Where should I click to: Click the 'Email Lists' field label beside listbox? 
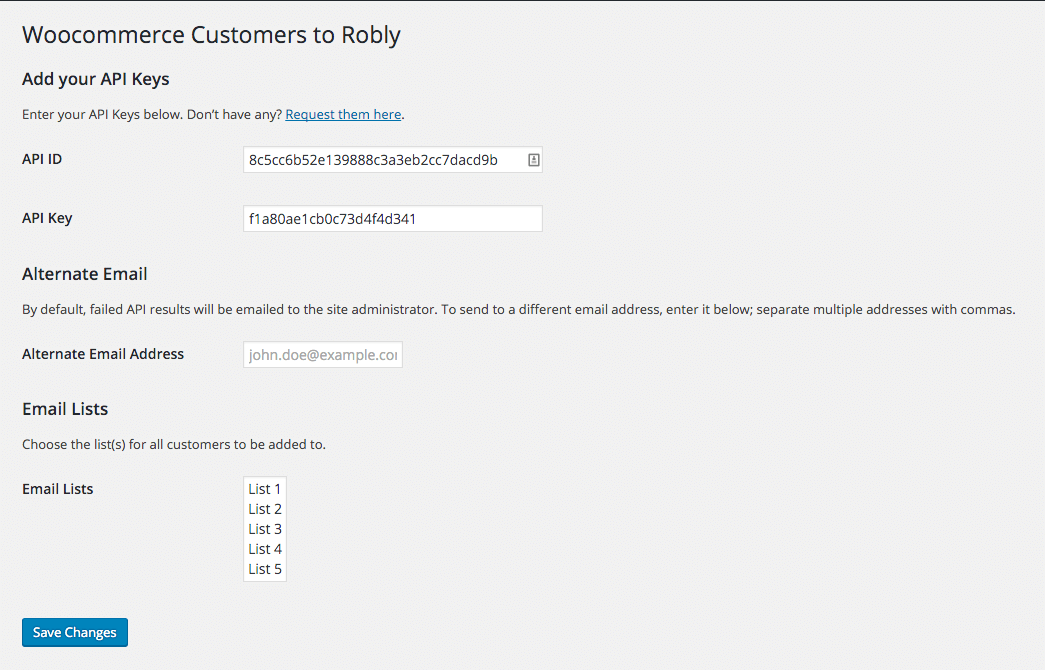[x=57, y=489]
